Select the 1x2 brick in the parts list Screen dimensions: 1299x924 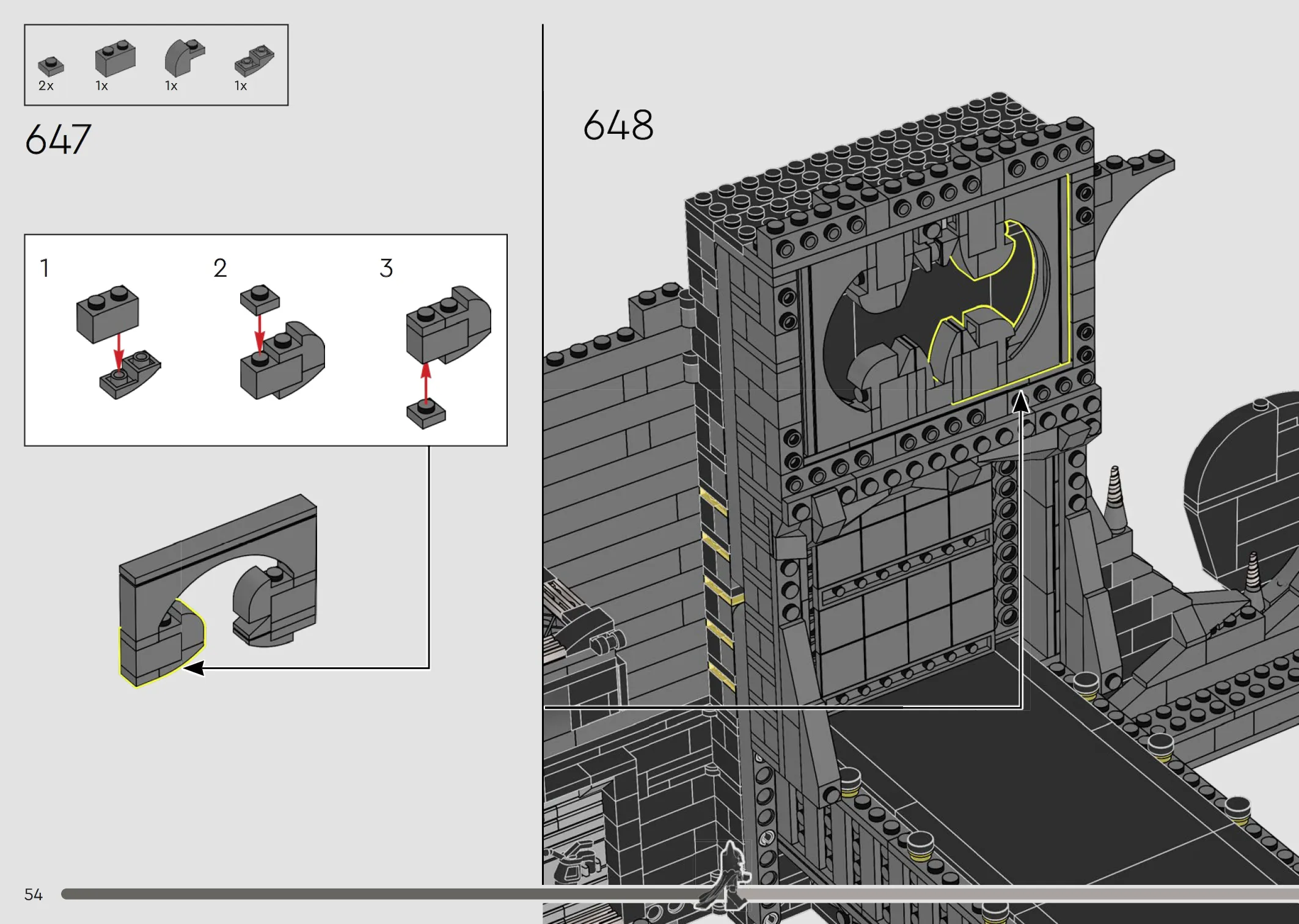pyautogui.click(x=115, y=59)
